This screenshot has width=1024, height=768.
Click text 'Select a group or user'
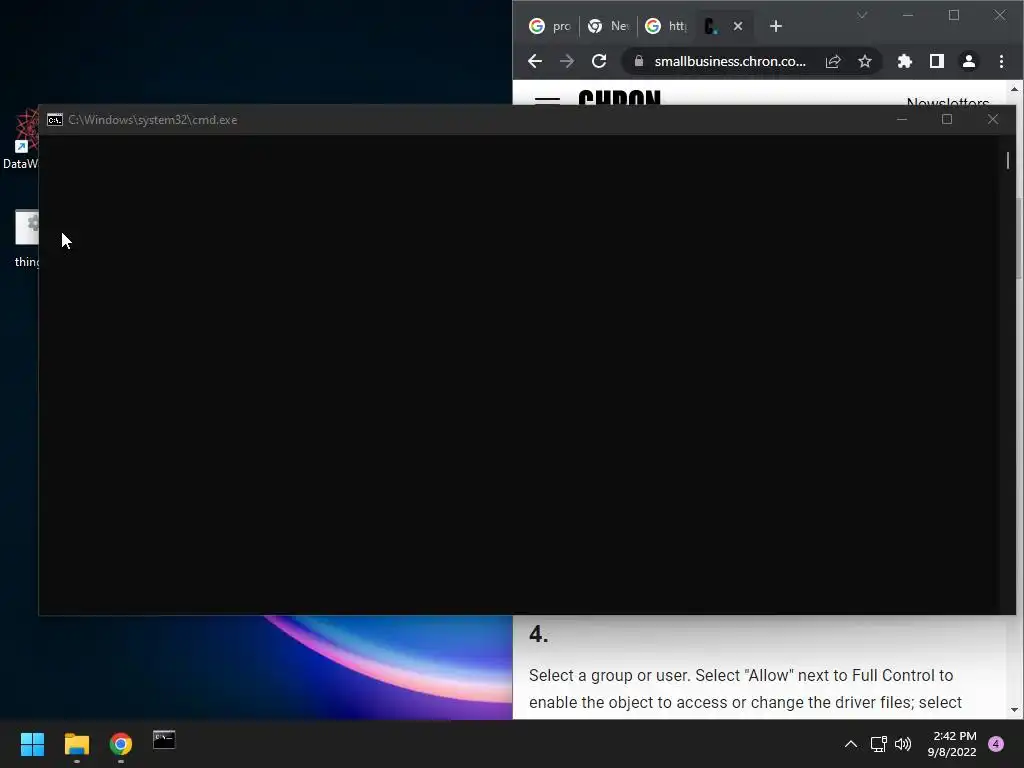609,675
